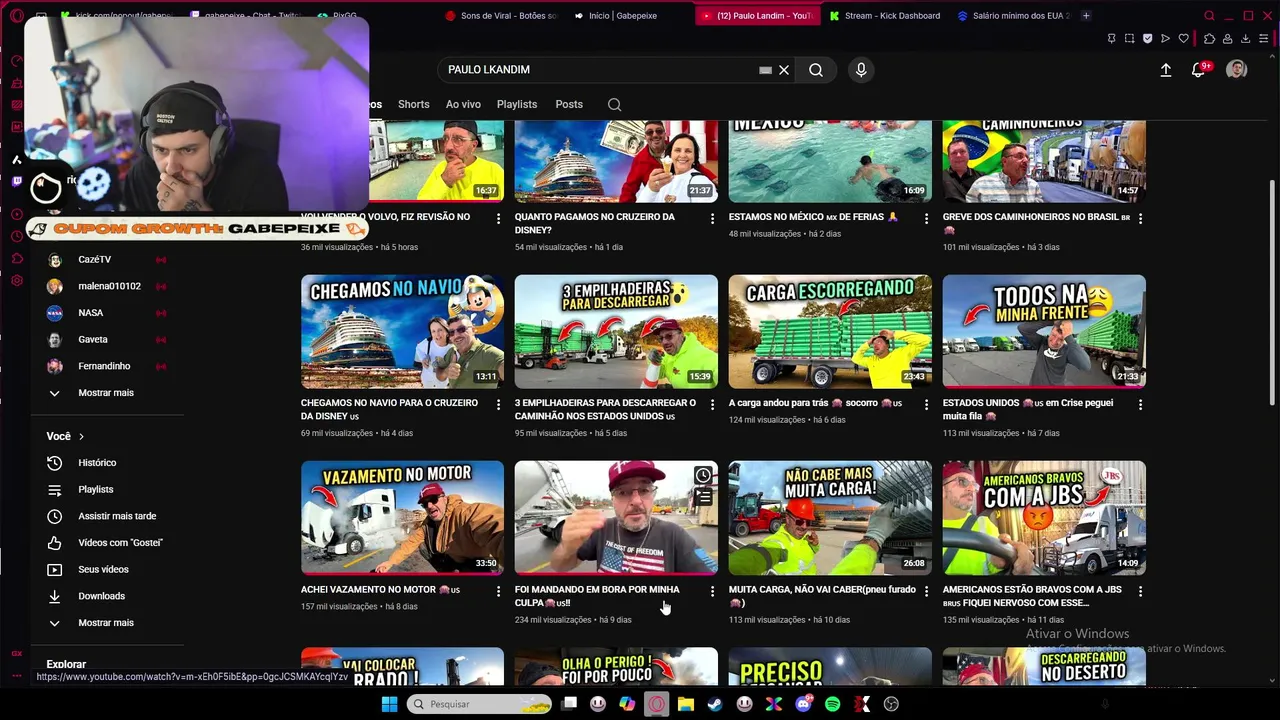Click the Windows taskbar Pesquisar search box
Screen dimensions: 1280x720
pyautogui.click(x=479, y=704)
